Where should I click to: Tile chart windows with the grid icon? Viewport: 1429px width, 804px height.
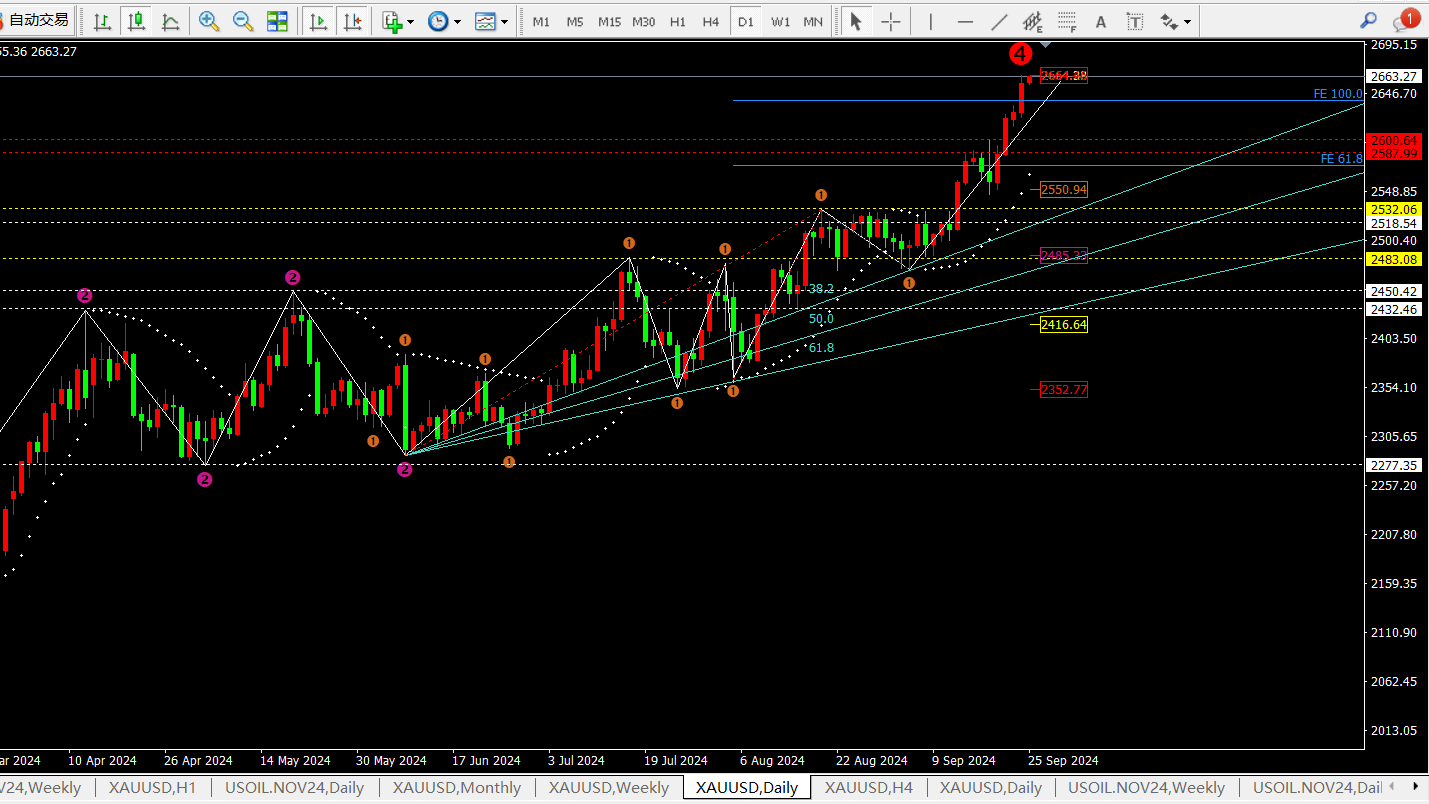click(277, 20)
